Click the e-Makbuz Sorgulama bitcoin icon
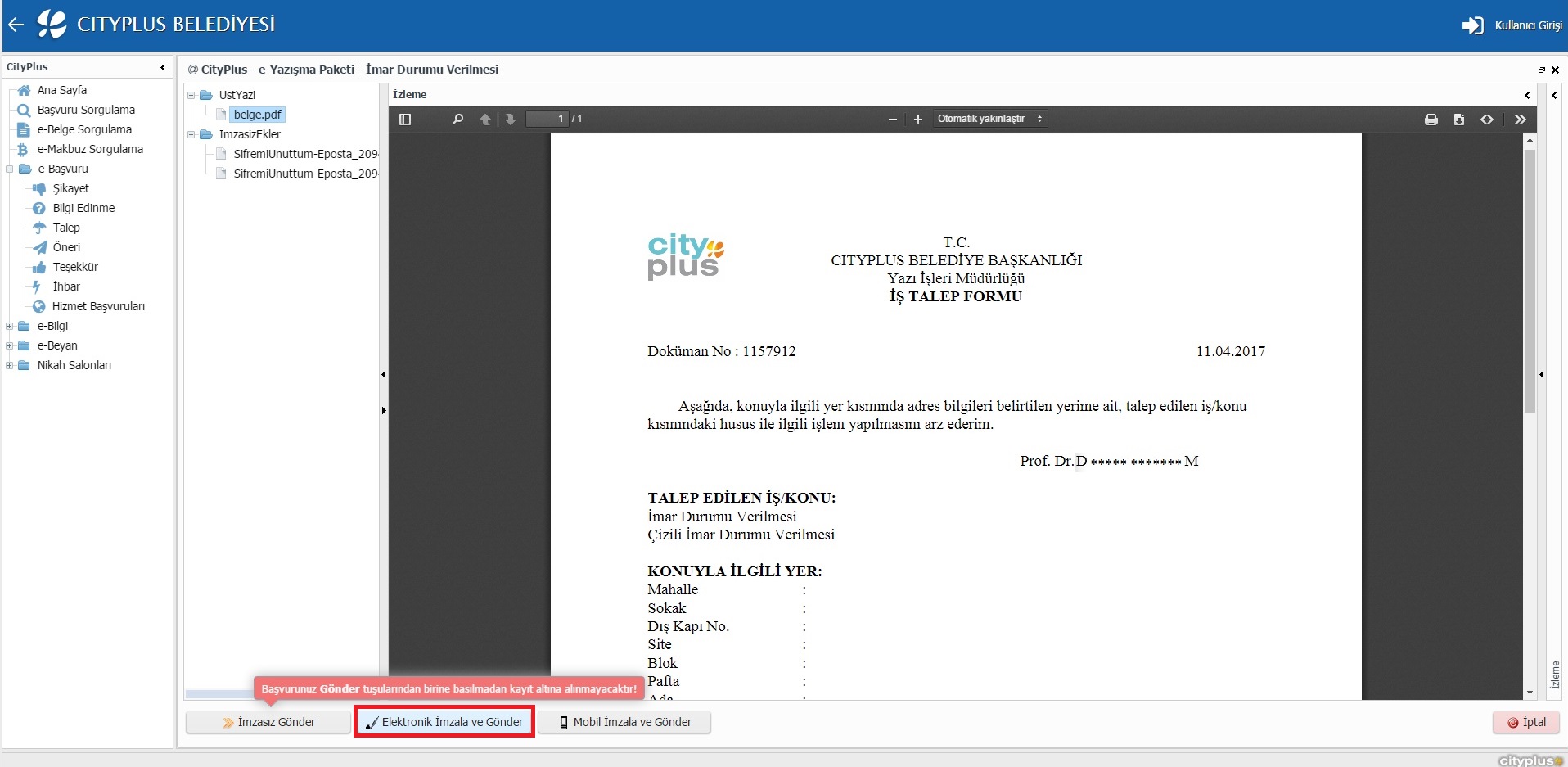This screenshot has width=1568, height=767. click(24, 149)
